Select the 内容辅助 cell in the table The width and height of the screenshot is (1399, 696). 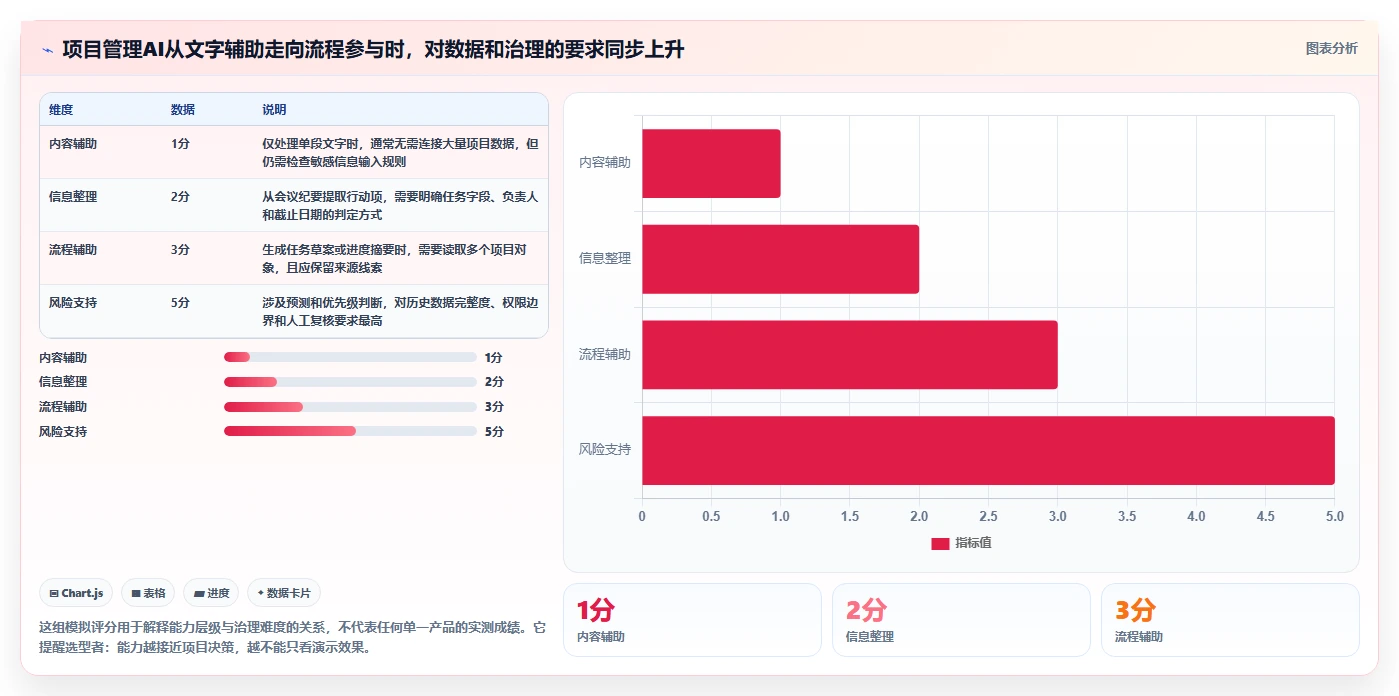pyautogui.click(x=73, y=143)
